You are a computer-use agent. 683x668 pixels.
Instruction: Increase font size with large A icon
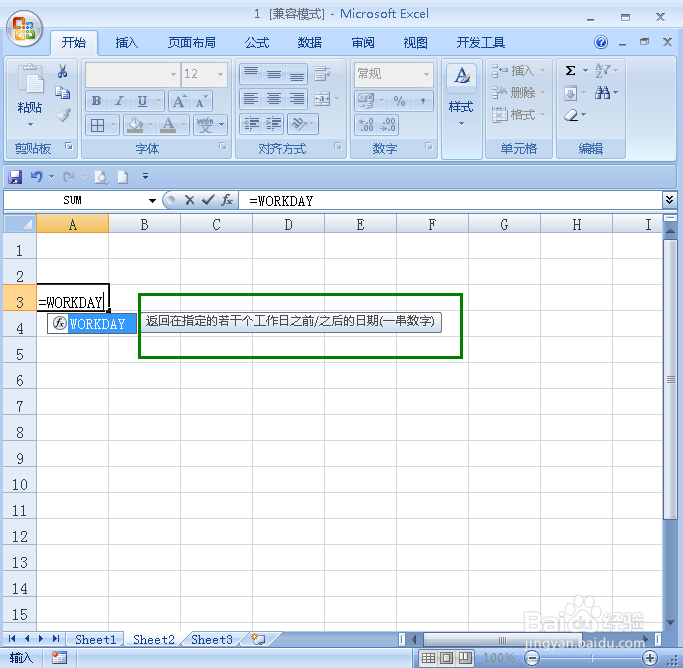point(179,101)
